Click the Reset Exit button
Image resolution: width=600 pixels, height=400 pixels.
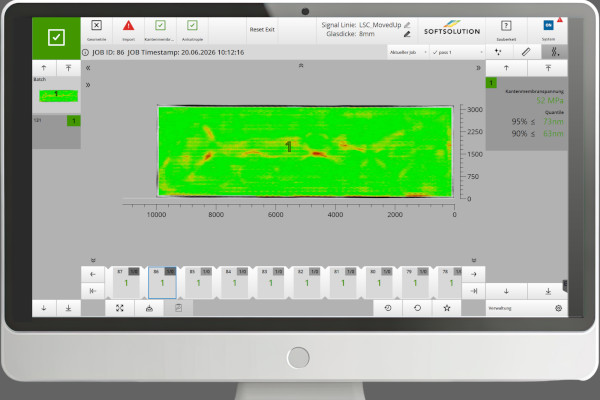pos(262,29)
